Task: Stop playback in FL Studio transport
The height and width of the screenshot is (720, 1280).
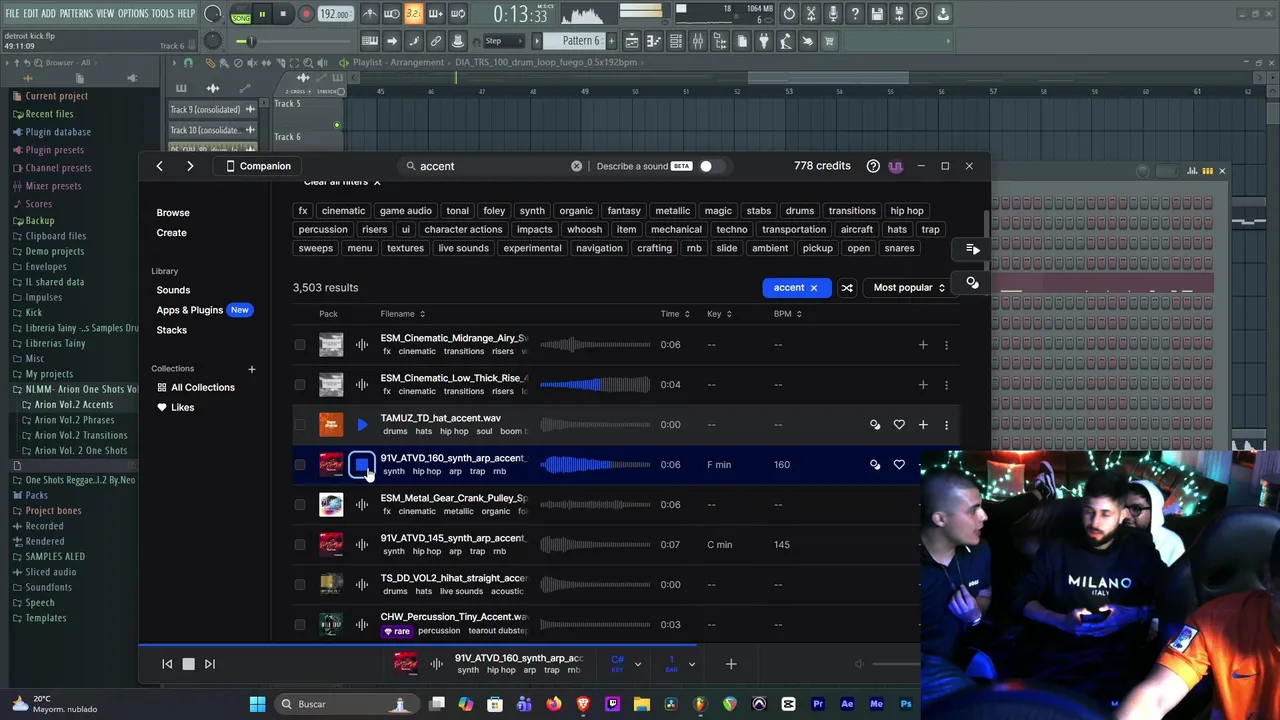Action: click(283, 14)
